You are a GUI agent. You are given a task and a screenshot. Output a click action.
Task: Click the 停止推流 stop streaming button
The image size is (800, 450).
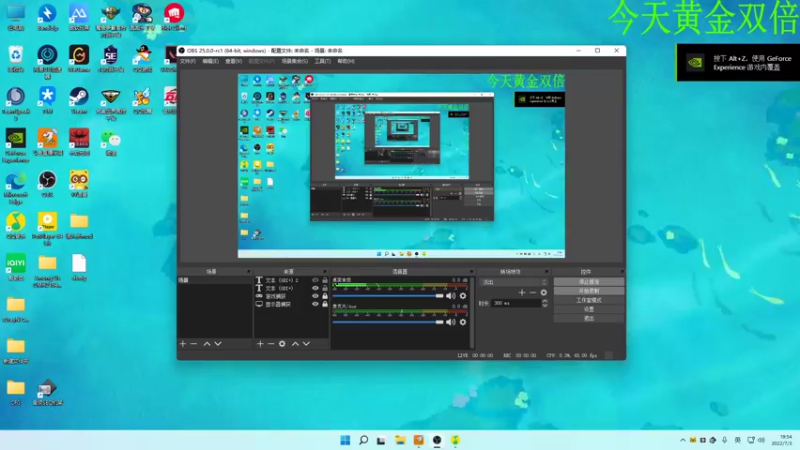[588, 282]
